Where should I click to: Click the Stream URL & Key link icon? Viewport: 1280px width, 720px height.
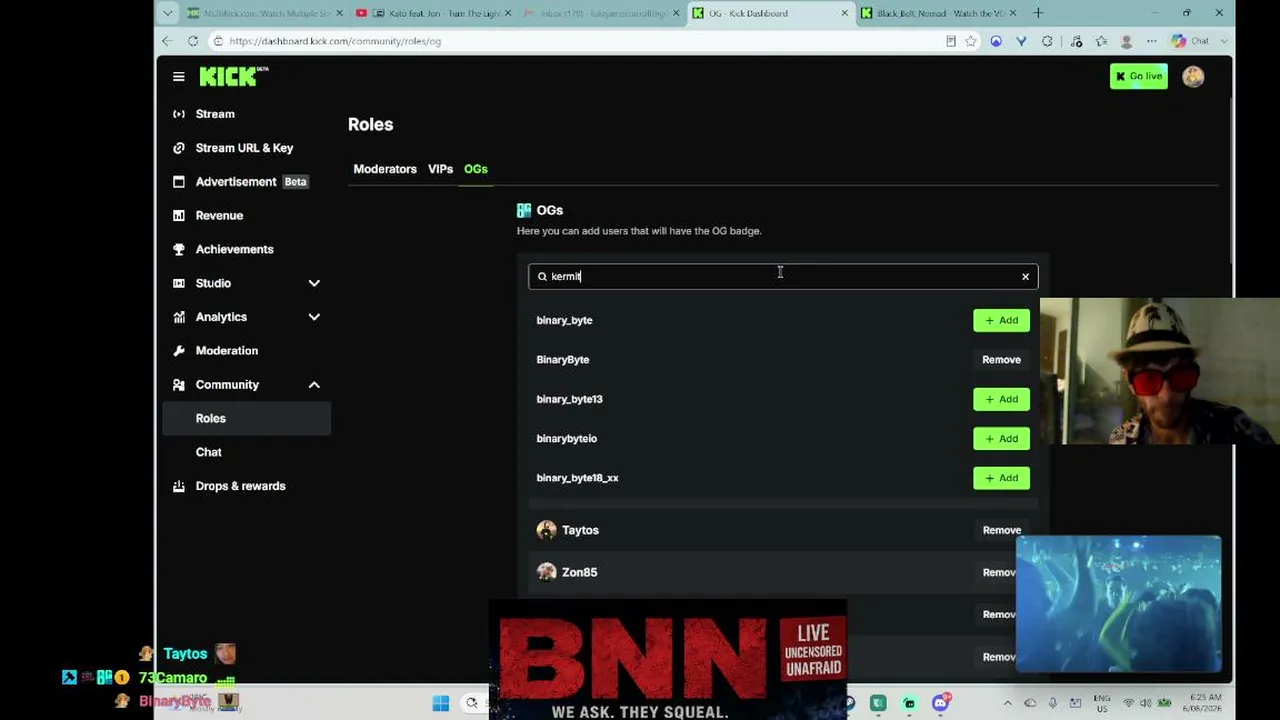[x=179, y=148]
